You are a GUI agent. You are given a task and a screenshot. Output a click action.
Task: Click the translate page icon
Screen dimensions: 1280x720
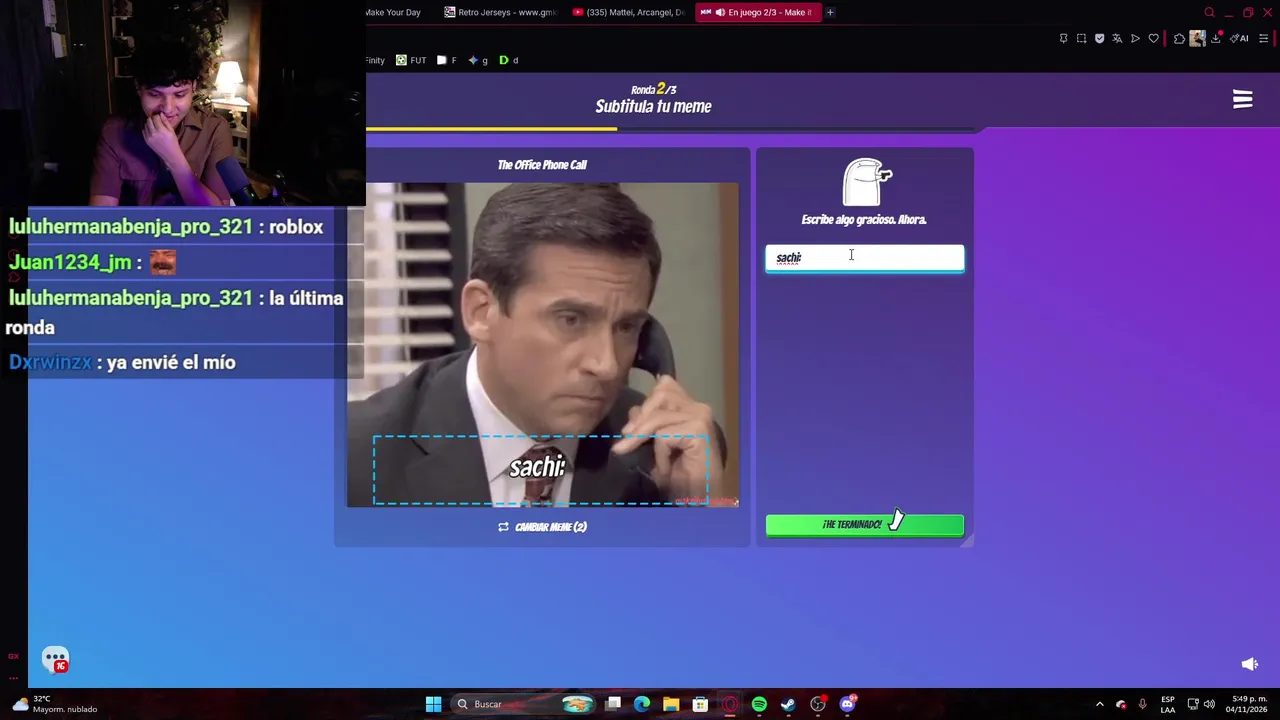(x=1117, y=39)
